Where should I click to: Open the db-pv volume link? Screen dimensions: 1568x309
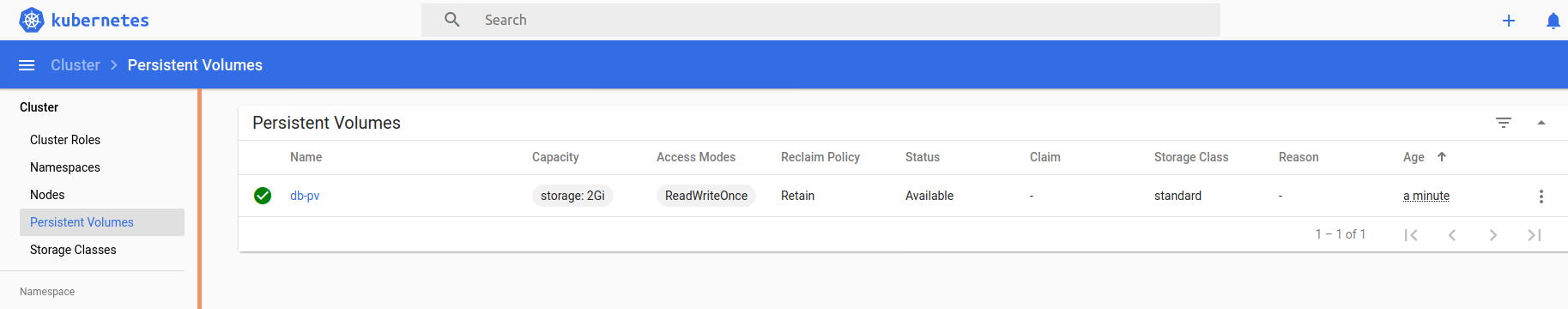(305, 196)
